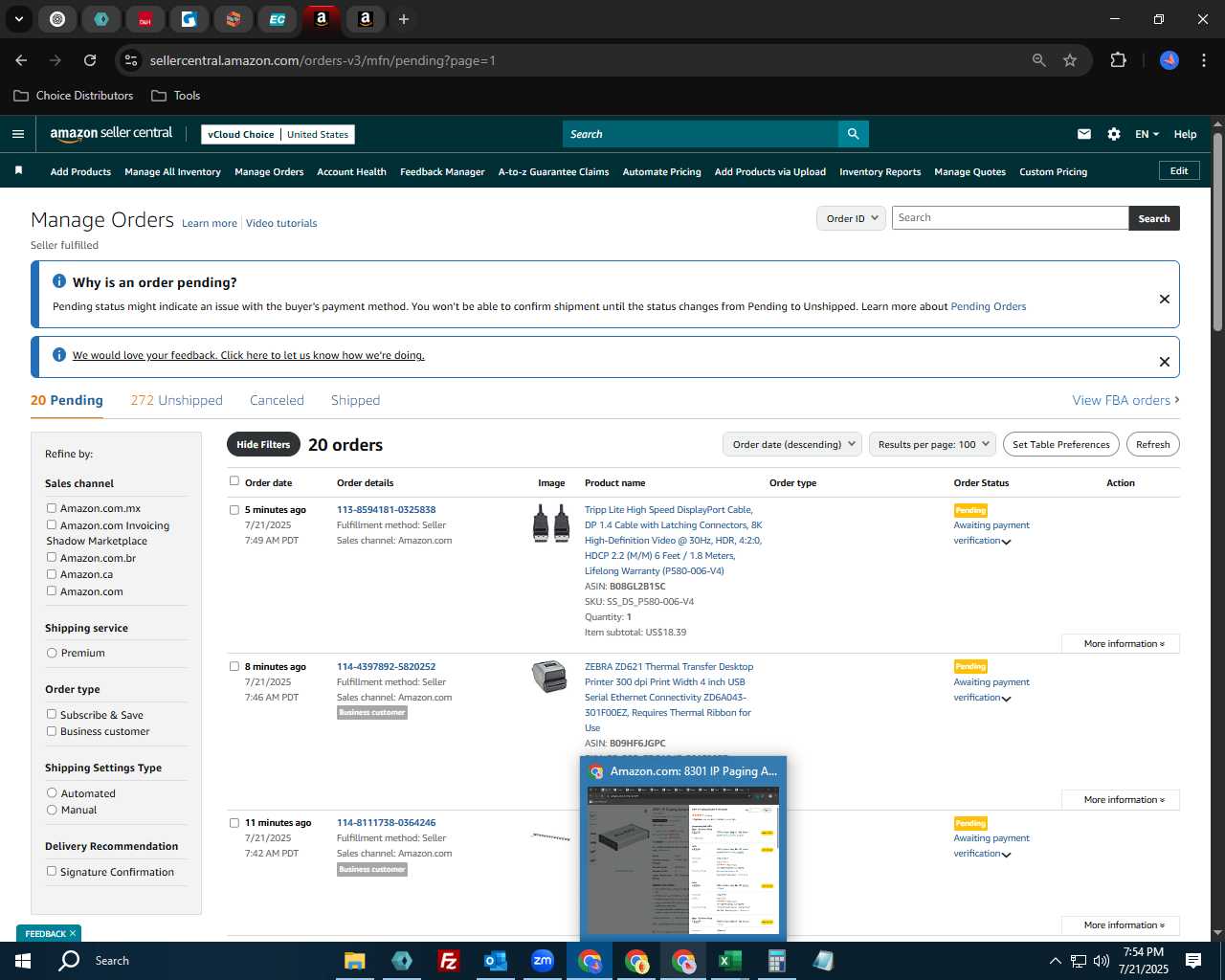
Task: Expand Awaiting payment verification for Zebra order
Action: coord(1006,699)
